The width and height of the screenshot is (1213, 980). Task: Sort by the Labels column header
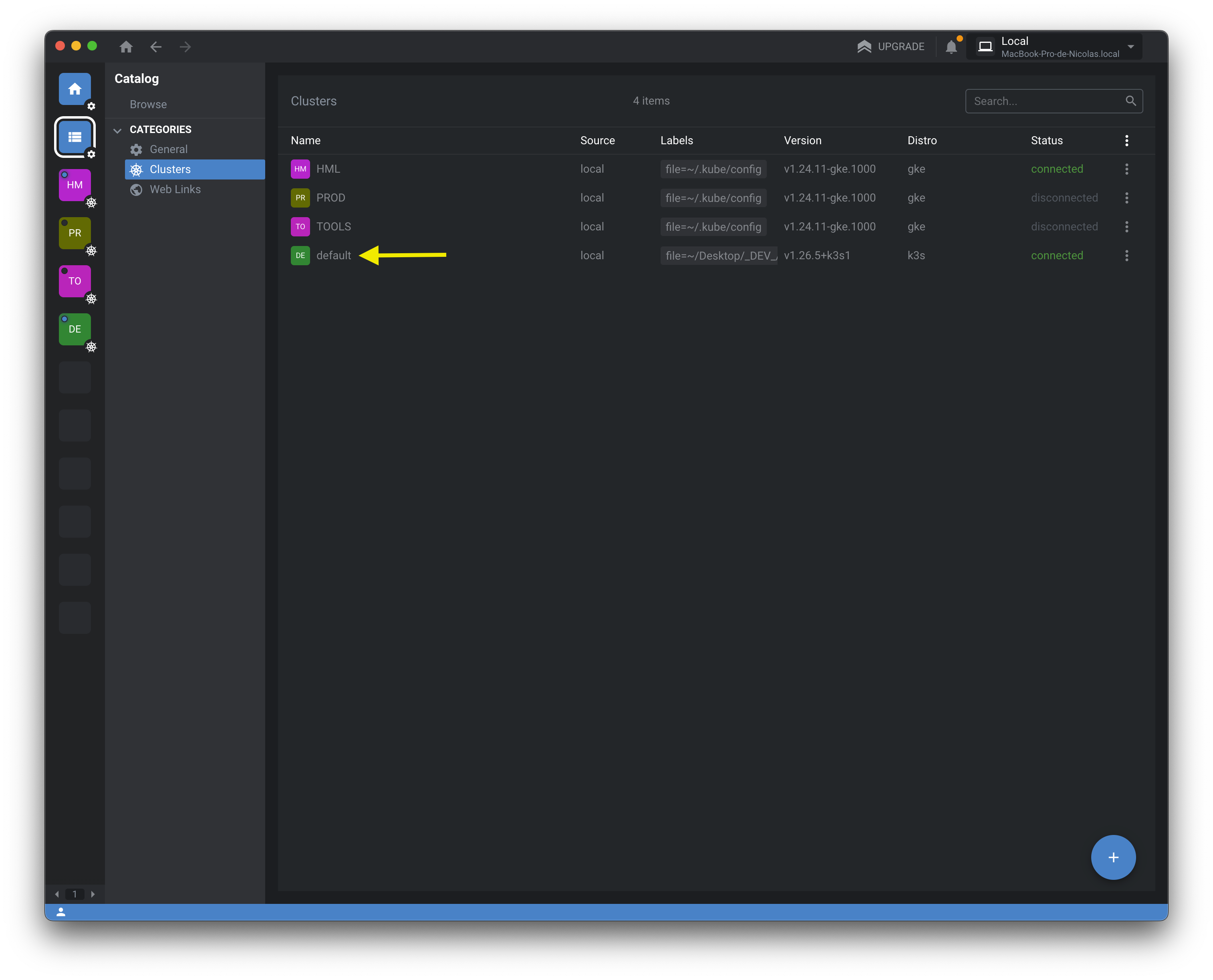tap(676, 141)
